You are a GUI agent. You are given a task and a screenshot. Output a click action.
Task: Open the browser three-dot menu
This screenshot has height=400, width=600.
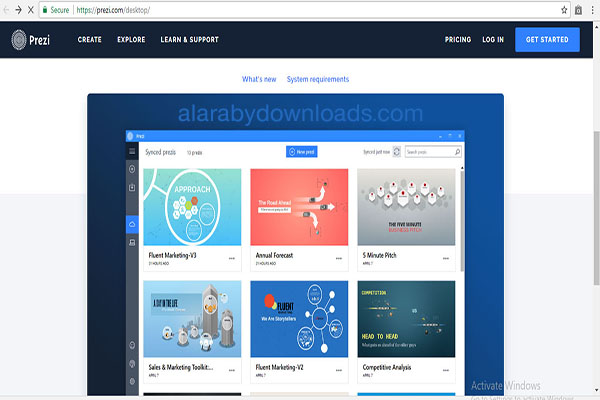(x=592, y=10)
